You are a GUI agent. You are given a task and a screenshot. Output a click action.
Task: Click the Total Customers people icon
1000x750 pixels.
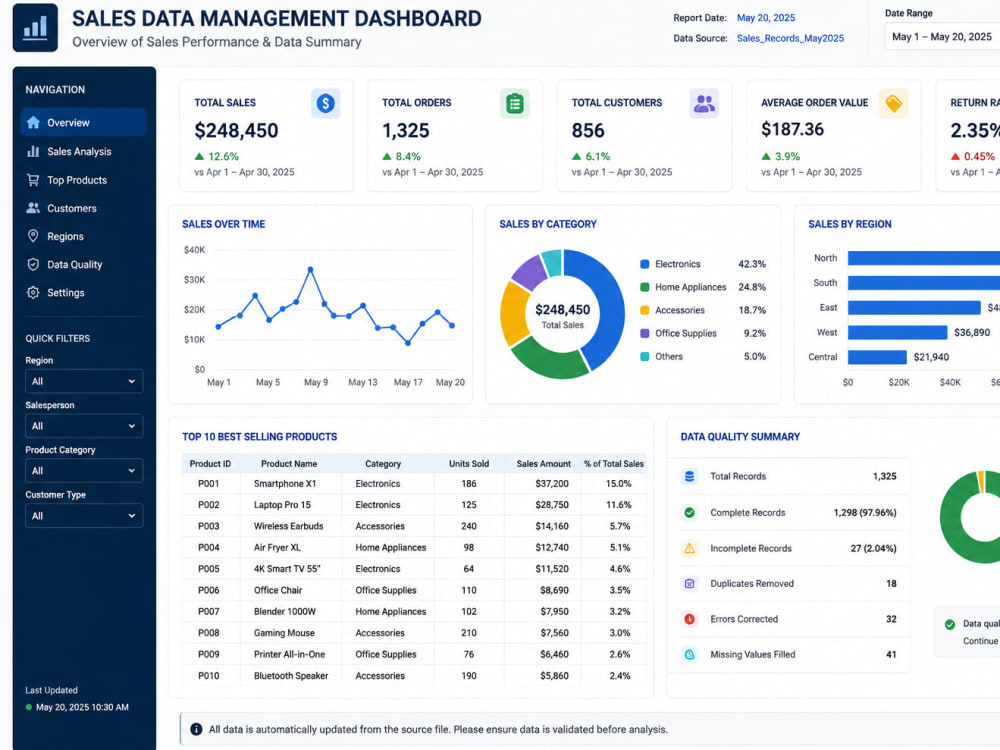pos(704,103)
